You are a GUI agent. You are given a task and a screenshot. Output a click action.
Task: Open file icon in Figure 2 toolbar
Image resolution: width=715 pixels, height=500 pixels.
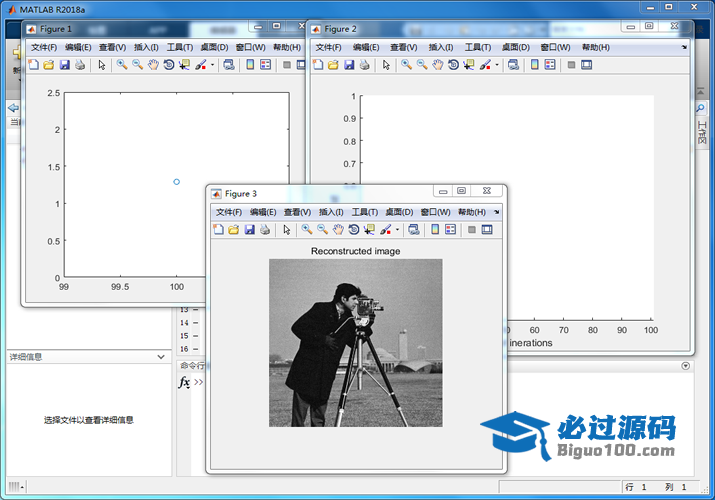(x=333, y=65)
